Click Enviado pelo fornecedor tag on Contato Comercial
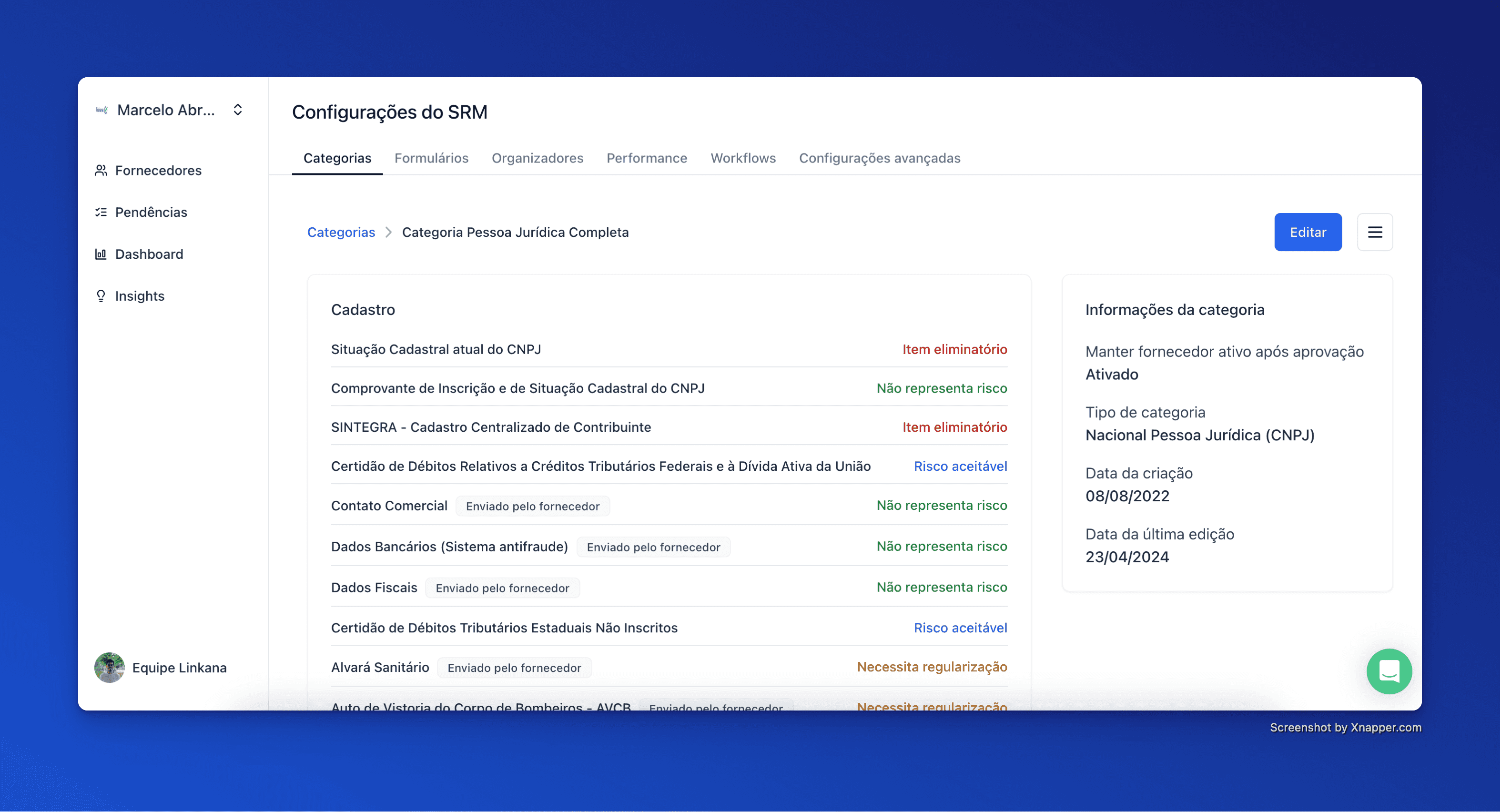1501x812 pixels. [x=533, y=506]
